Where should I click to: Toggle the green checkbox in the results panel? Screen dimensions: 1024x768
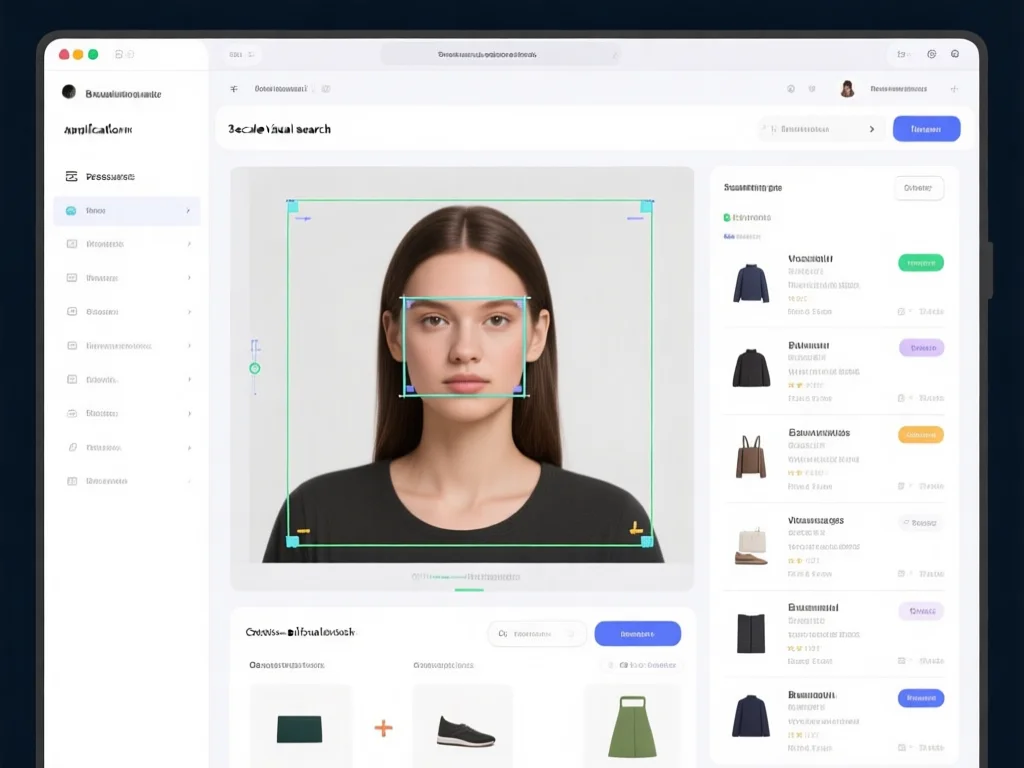tap(727, 217)
